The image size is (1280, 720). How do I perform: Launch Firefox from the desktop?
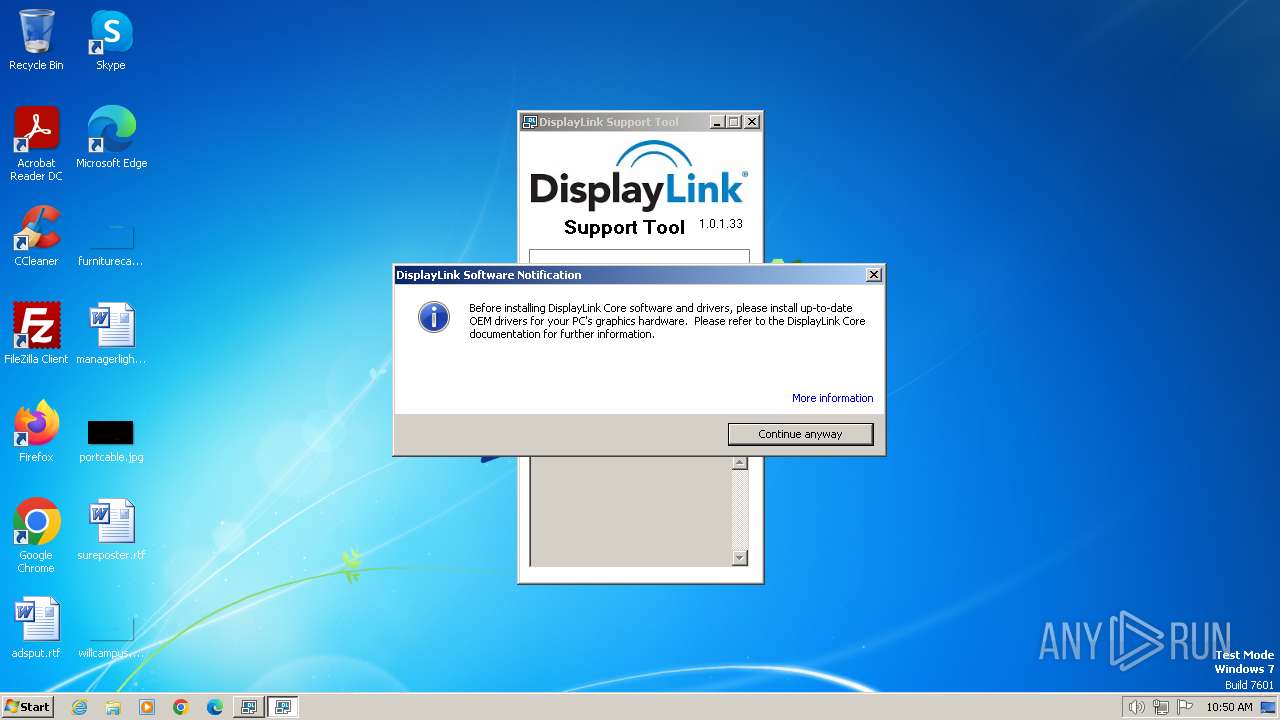(x=36, y=432)
